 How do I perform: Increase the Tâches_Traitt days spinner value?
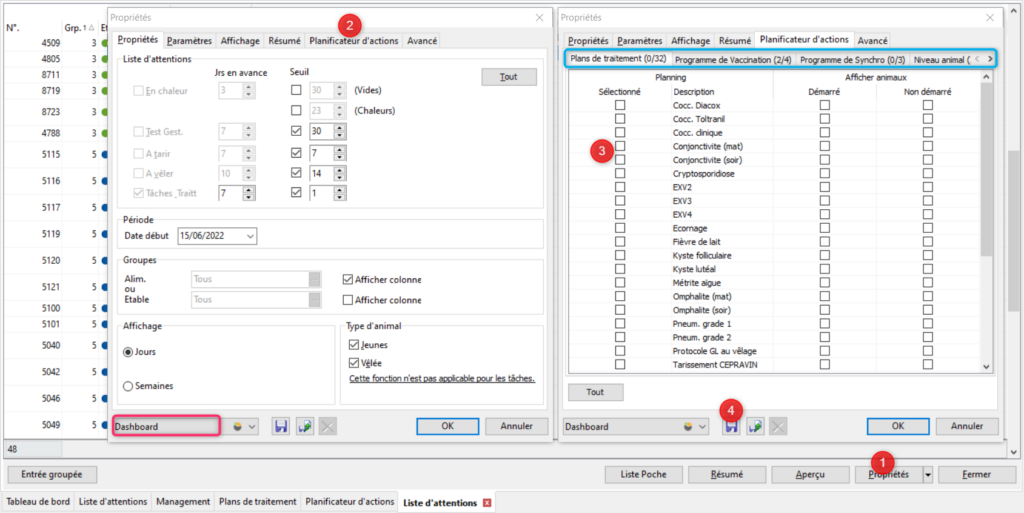tap(250, 187)
